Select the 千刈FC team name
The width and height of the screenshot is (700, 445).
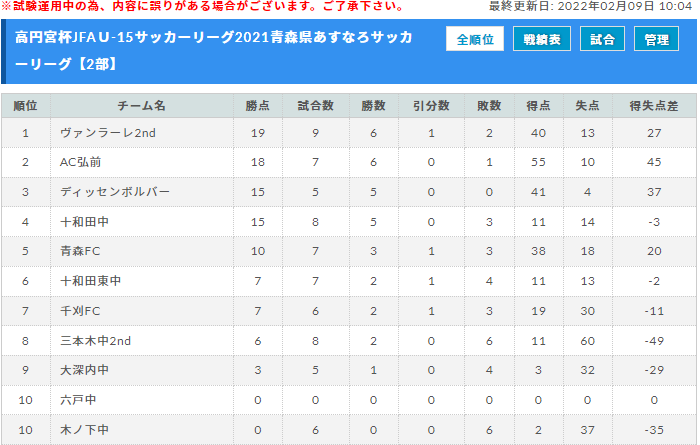(80, 311)
